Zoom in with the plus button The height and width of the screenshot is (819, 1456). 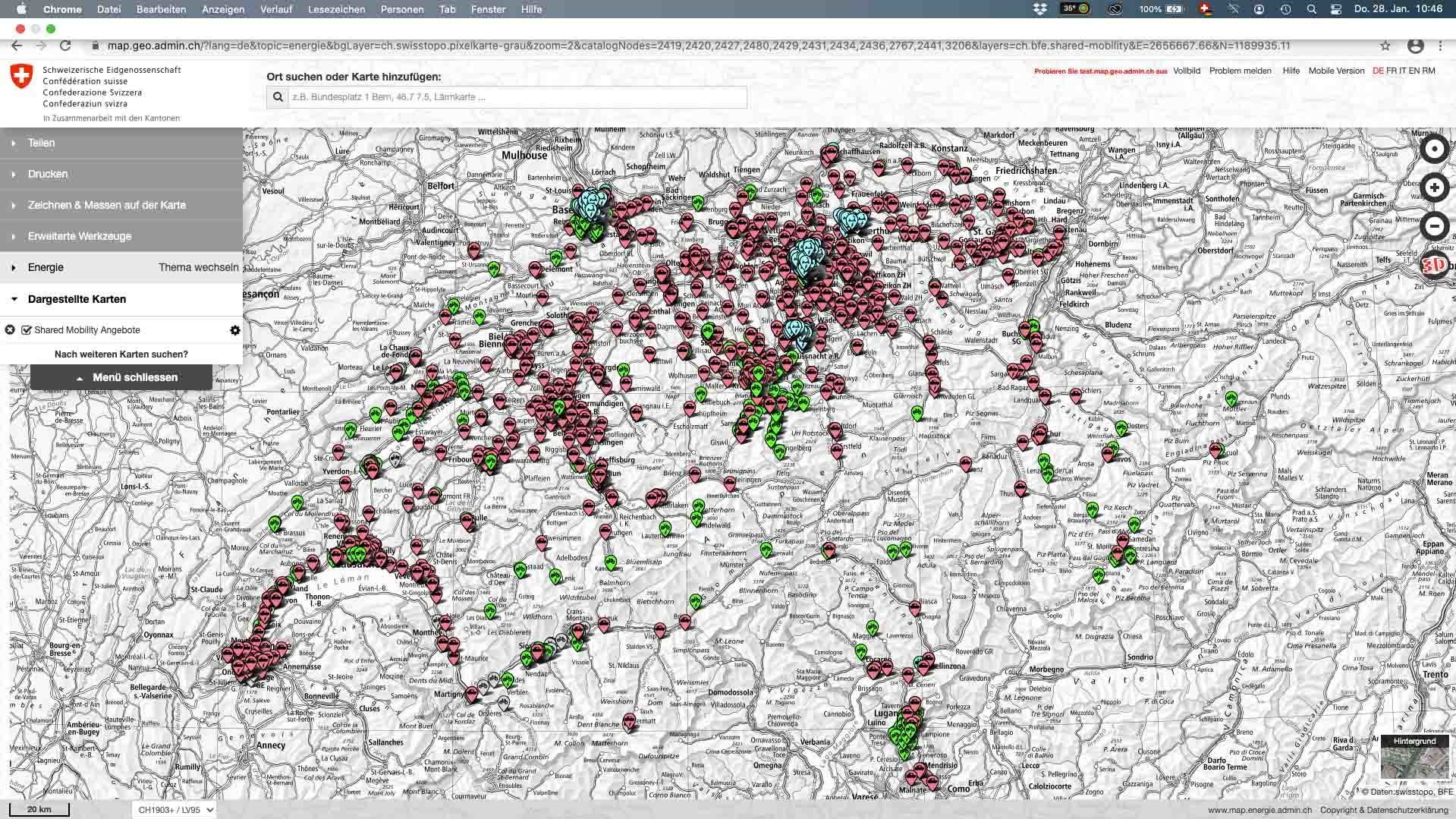[1434, 187]
